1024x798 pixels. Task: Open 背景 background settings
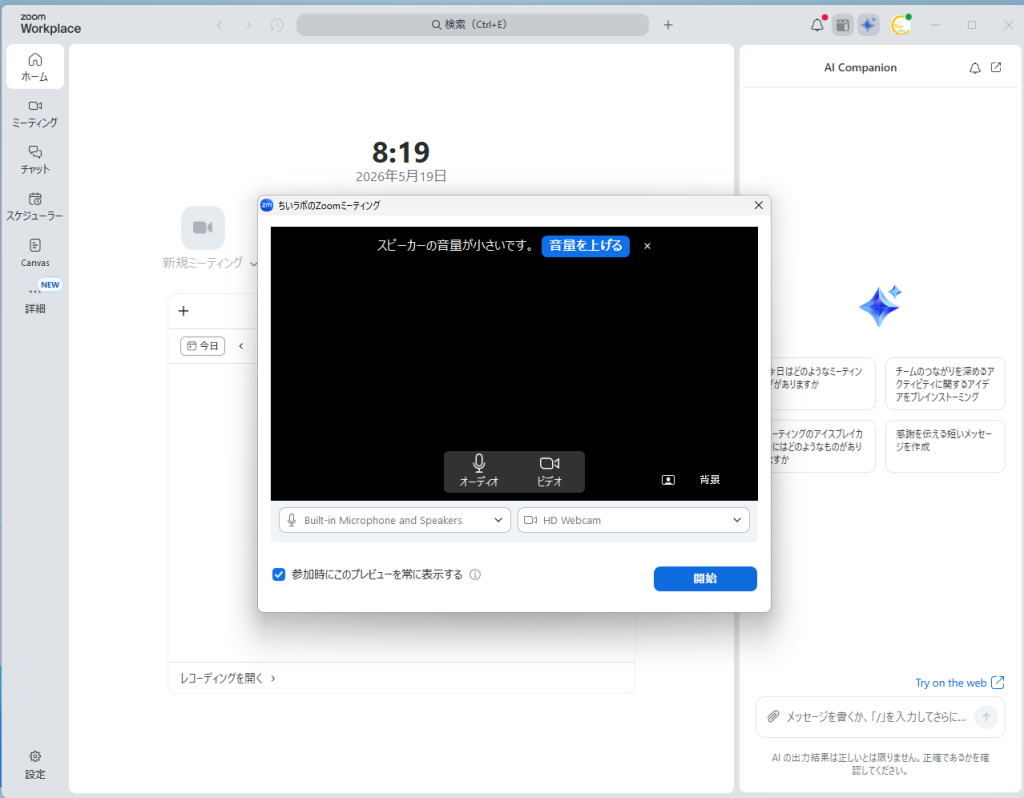coord(709,480)
